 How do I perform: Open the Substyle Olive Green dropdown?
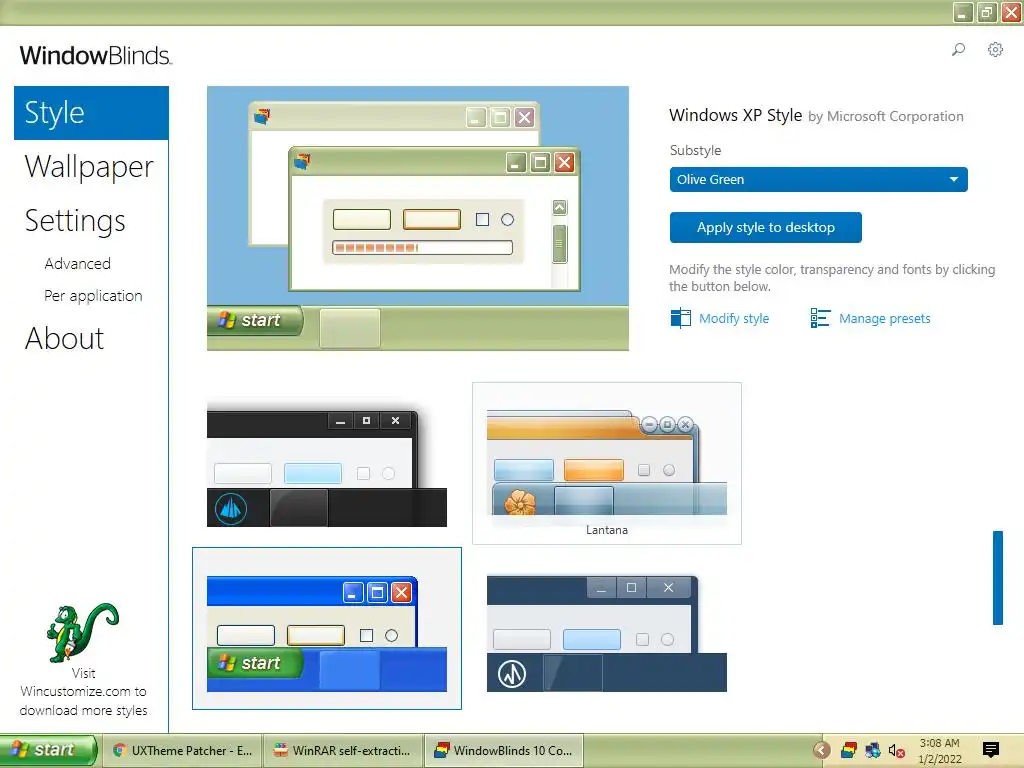click(818, 180)
